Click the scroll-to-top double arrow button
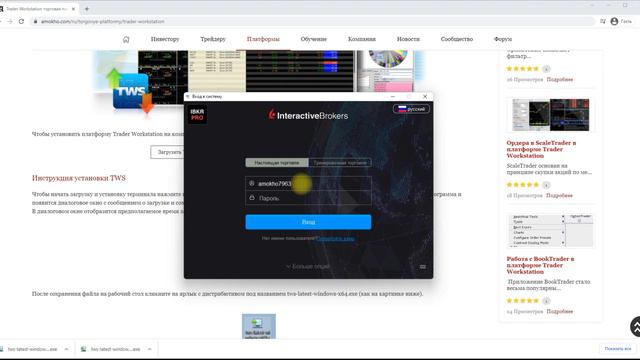The height and width of the screenshot is (360, 640). 636,327
